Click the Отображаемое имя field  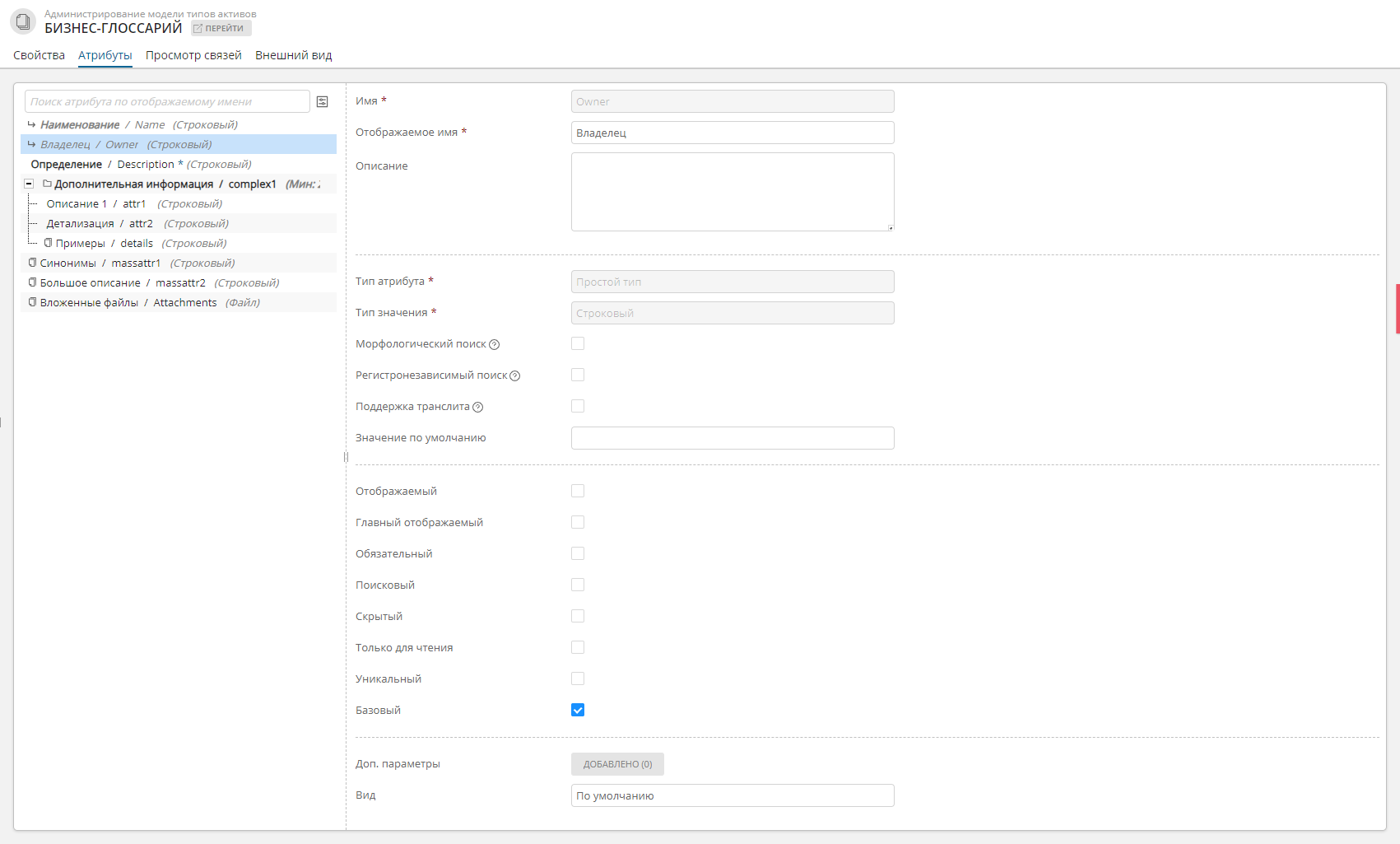click(733, 133)
